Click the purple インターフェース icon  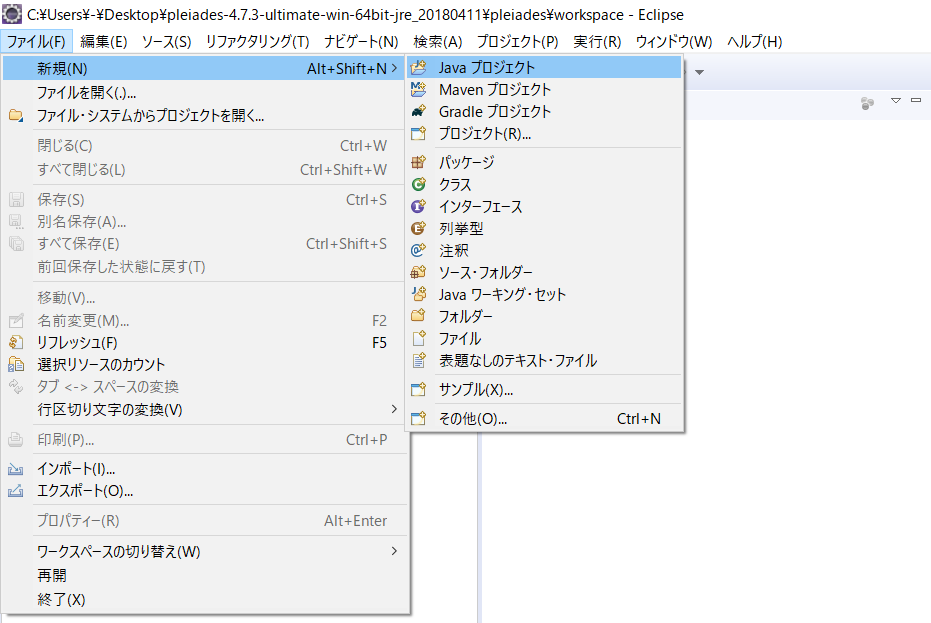click(x=419, y=207)
